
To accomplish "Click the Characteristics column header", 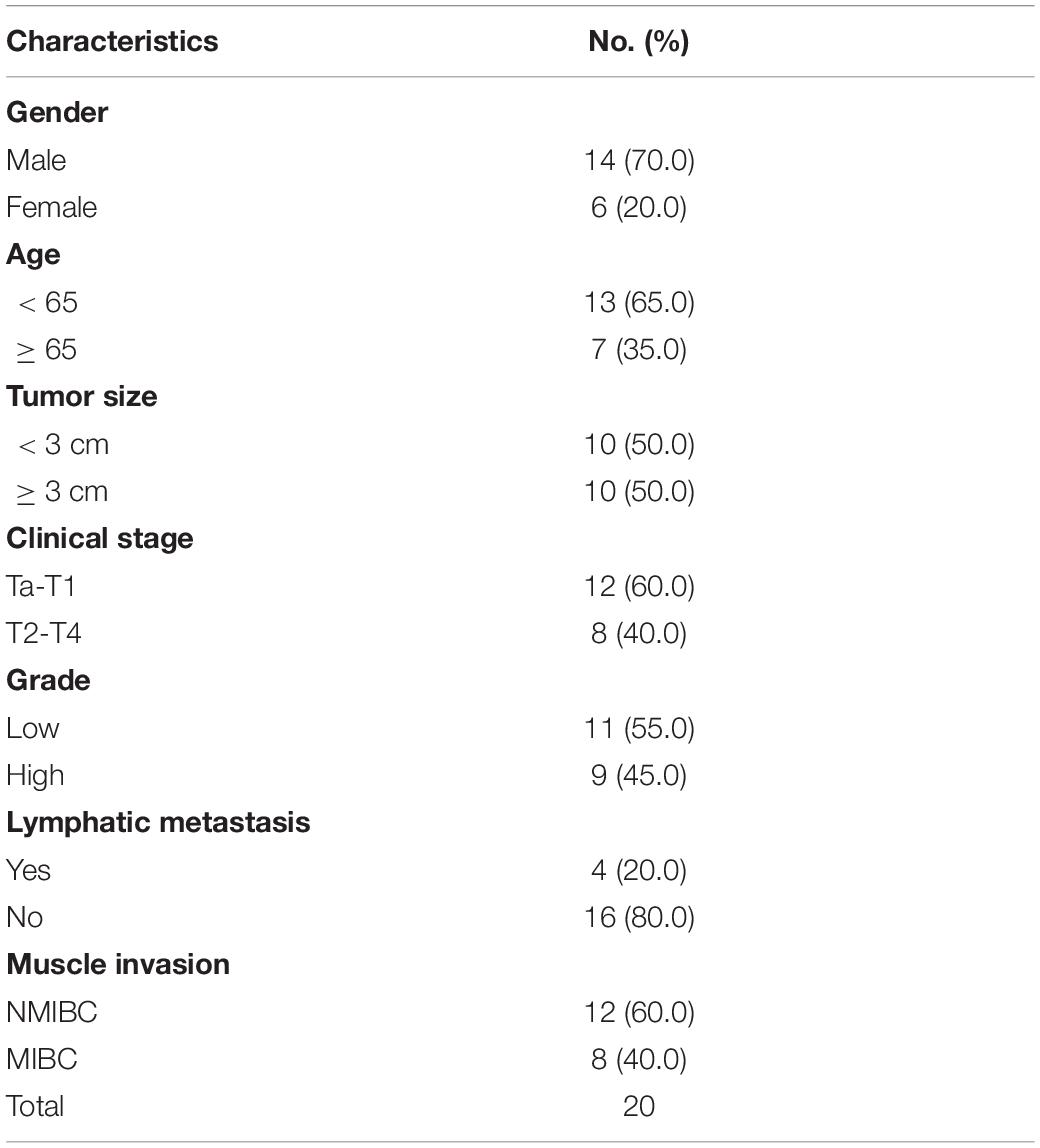I will 112,41.
